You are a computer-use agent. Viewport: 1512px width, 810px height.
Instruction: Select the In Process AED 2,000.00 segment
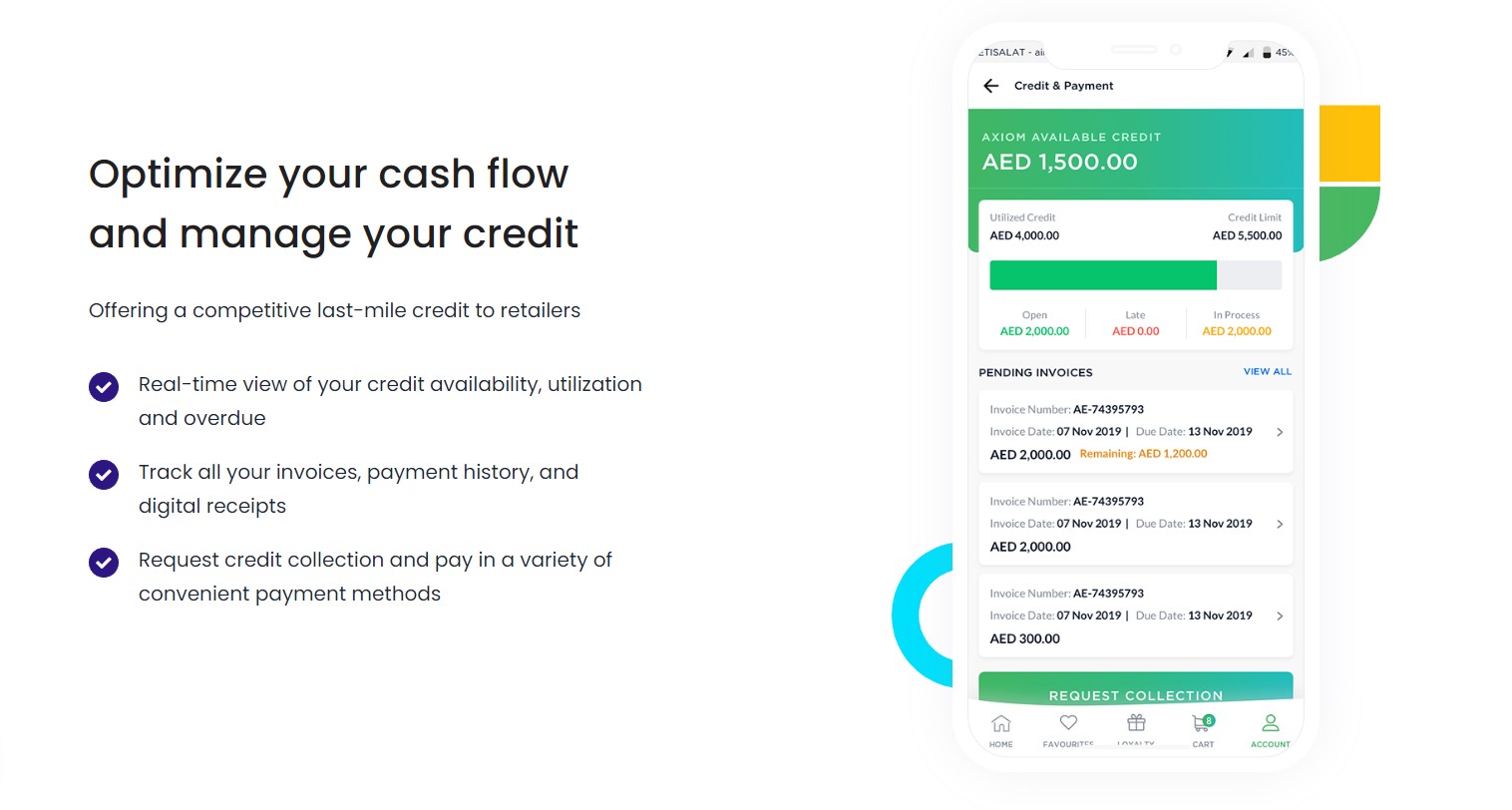pos(1237,323)
